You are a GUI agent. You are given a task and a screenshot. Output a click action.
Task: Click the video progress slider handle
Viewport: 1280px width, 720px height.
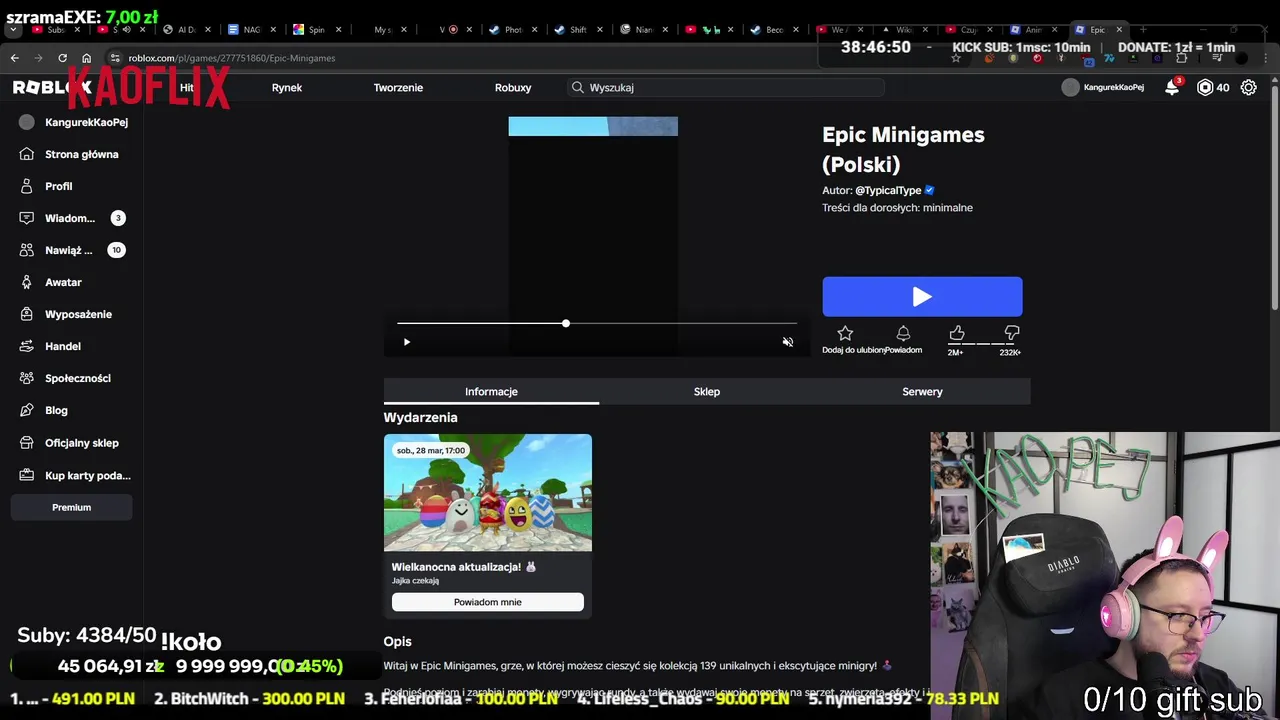(x=566, y=323)
